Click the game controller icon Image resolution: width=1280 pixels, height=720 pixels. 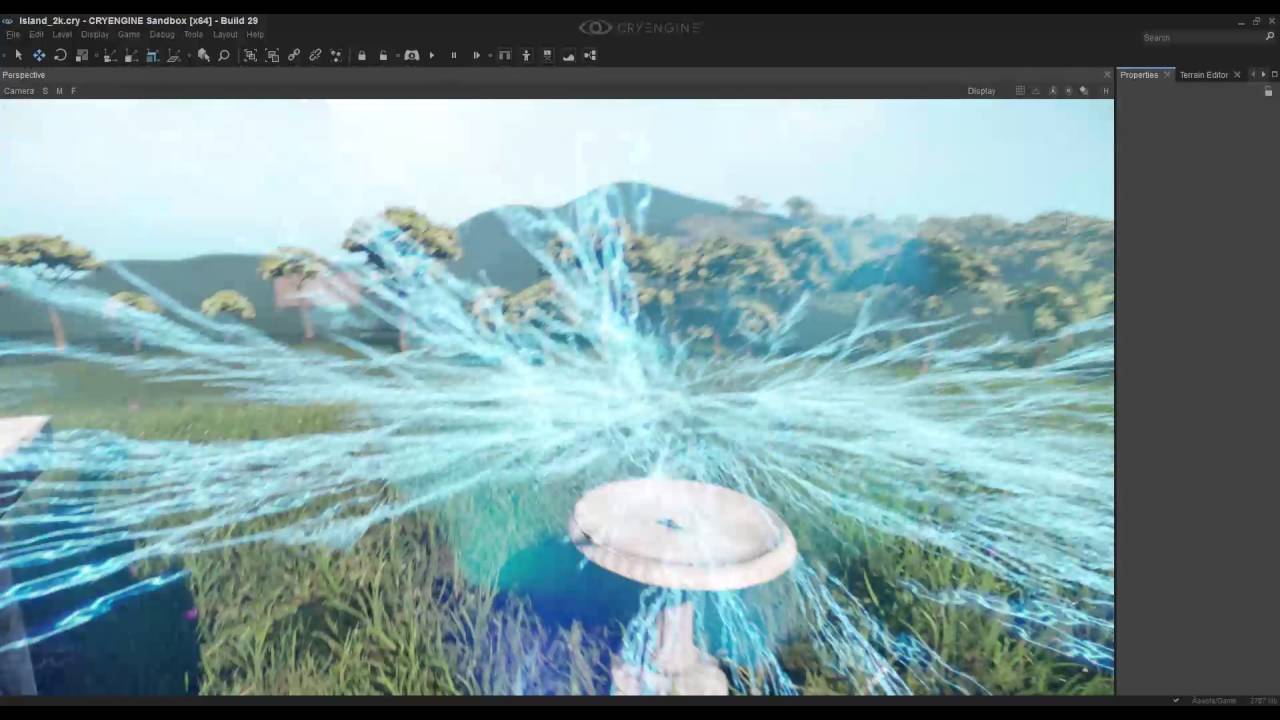(411, 55)
